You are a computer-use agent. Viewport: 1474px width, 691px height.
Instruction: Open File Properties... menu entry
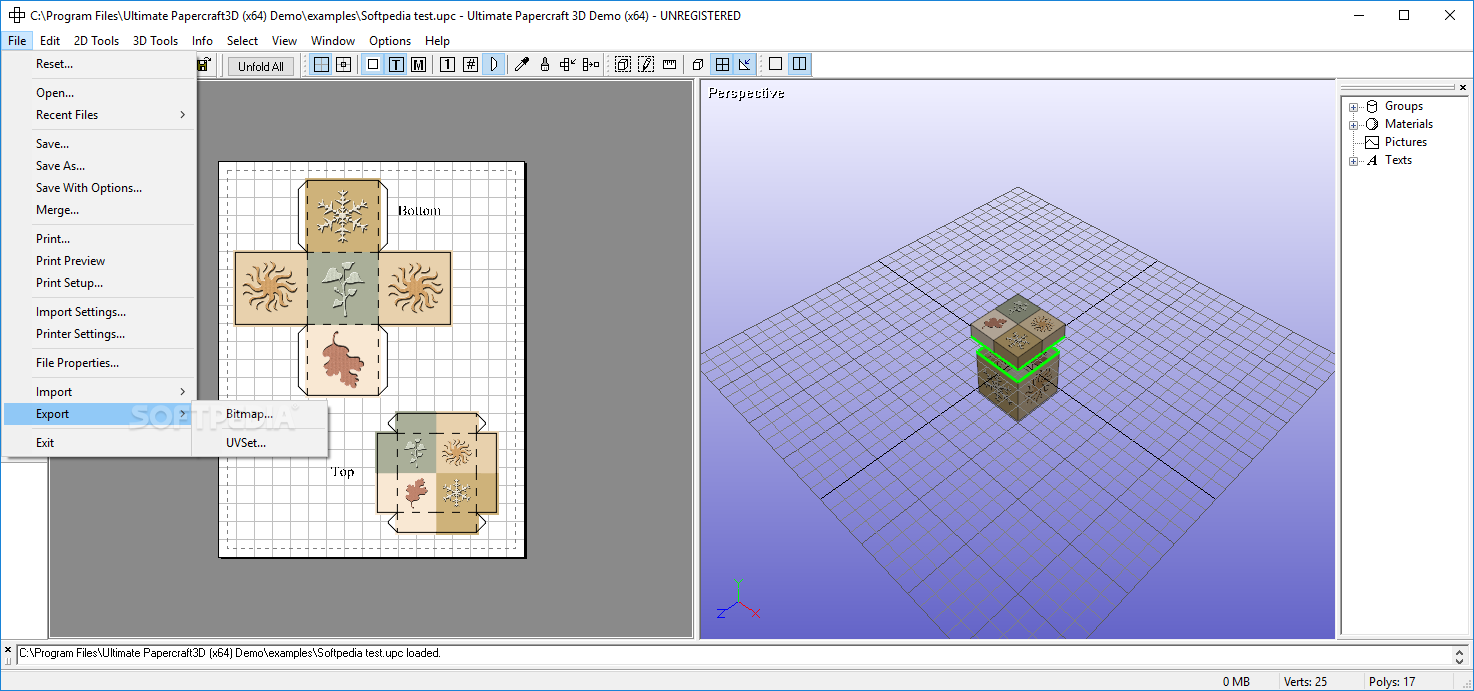(x=99, y=363)
